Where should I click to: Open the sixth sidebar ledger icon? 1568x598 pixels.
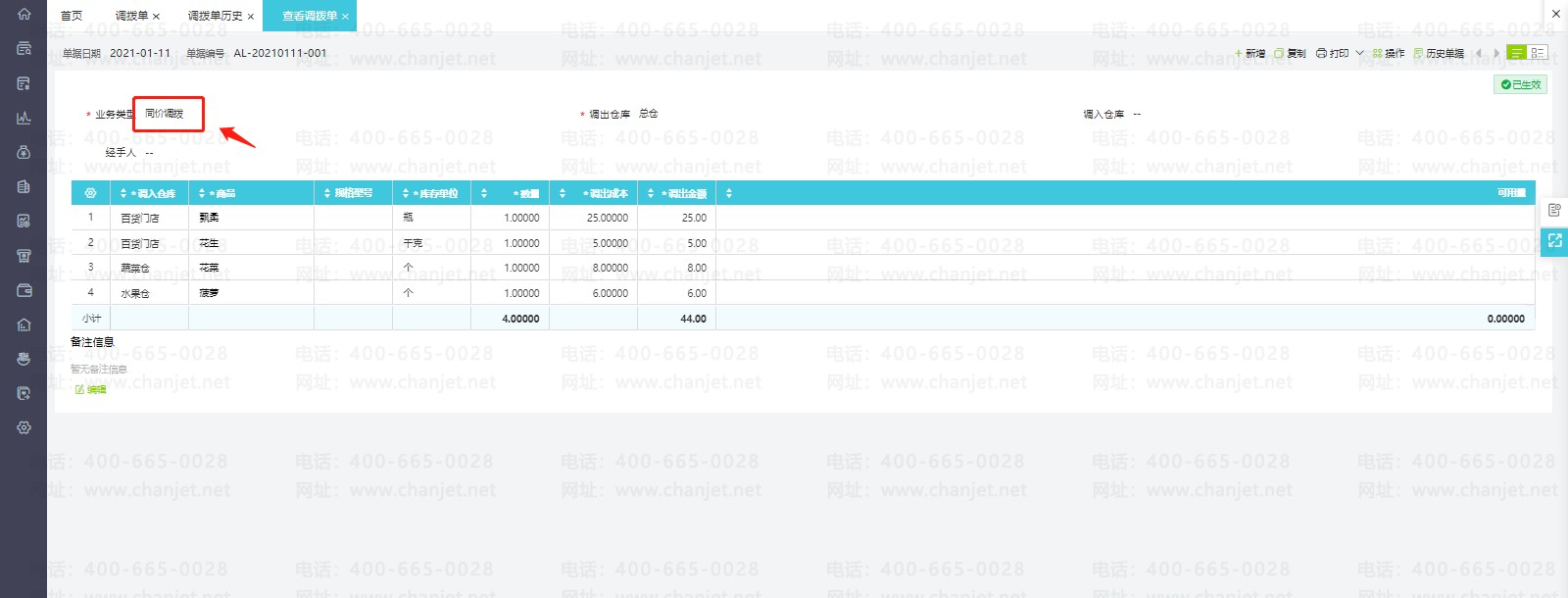(24, 186)
